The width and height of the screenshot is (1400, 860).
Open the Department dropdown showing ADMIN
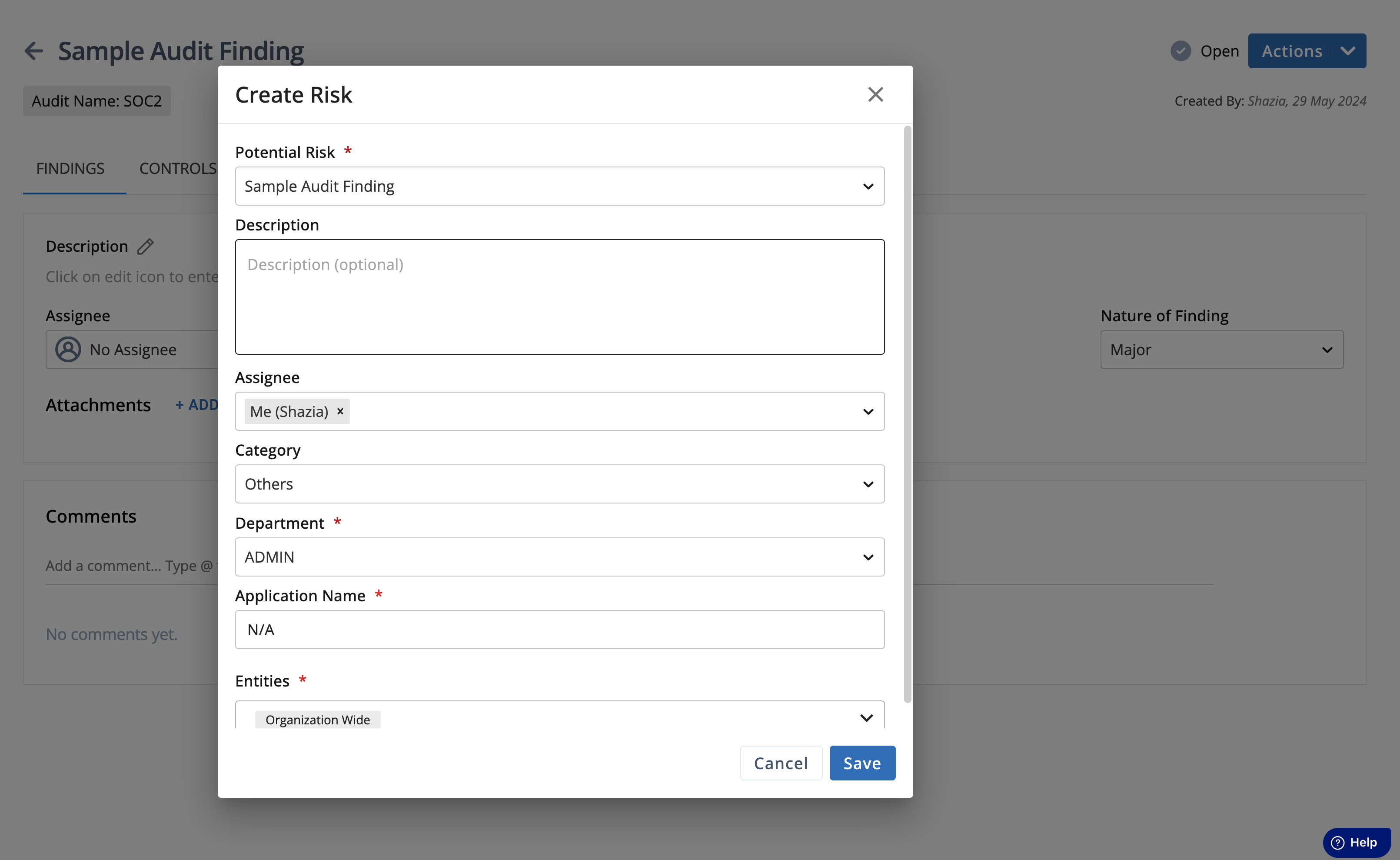559,557
